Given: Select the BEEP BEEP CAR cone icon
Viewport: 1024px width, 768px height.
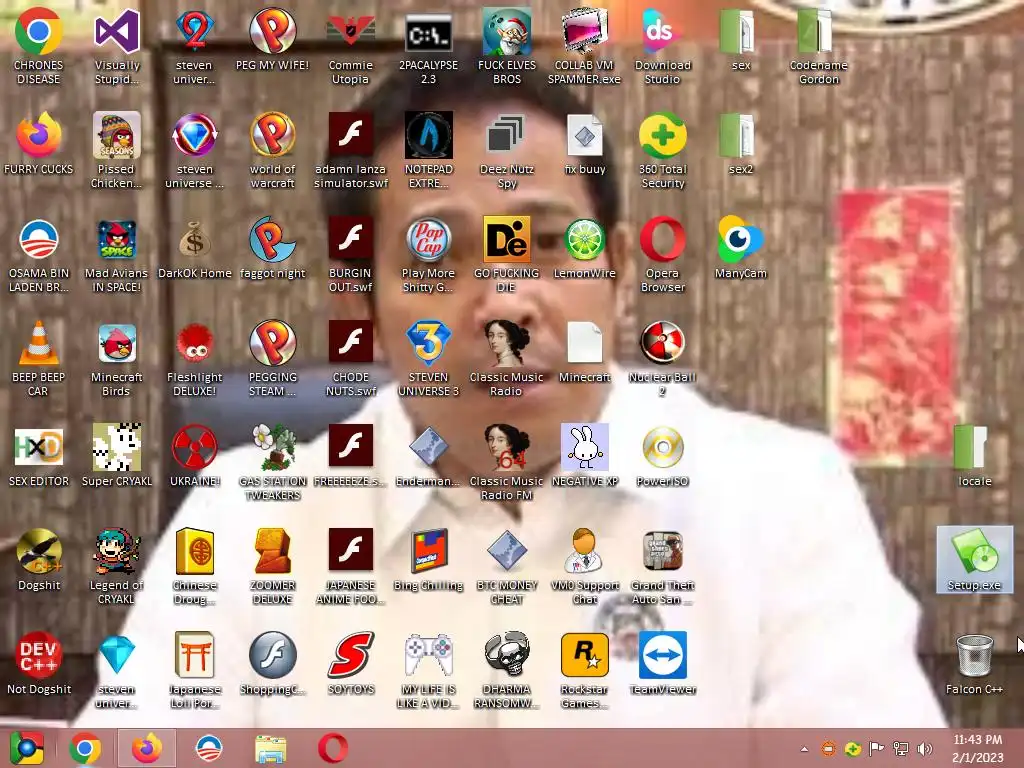Looking at the screenshot, I should (x=39, y=358).
